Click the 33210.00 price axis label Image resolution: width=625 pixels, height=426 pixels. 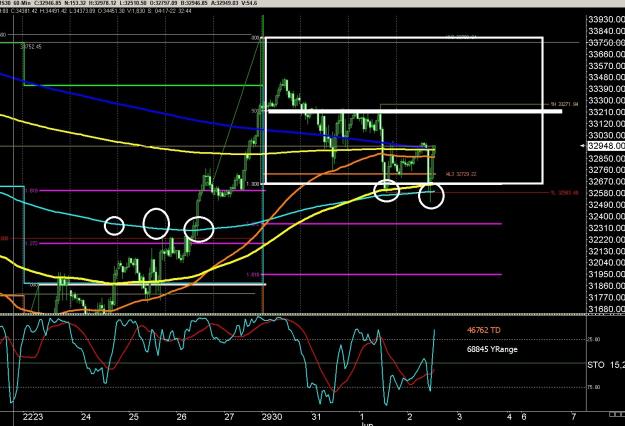tap(606, 112)
